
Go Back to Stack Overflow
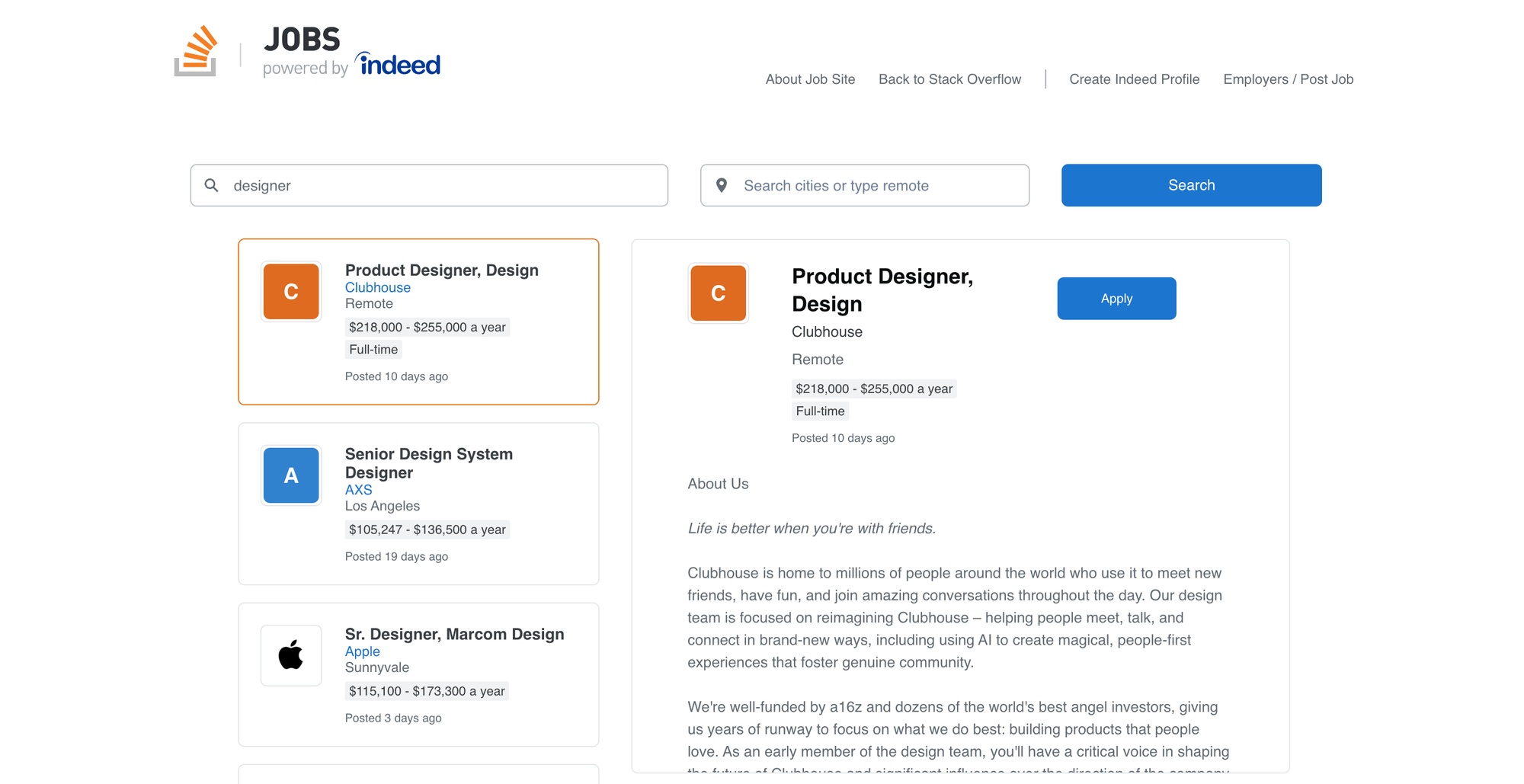coord(949,79)
